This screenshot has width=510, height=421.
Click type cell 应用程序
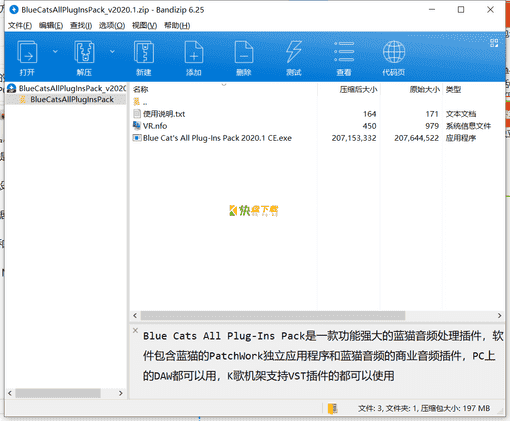coord(461,138)
